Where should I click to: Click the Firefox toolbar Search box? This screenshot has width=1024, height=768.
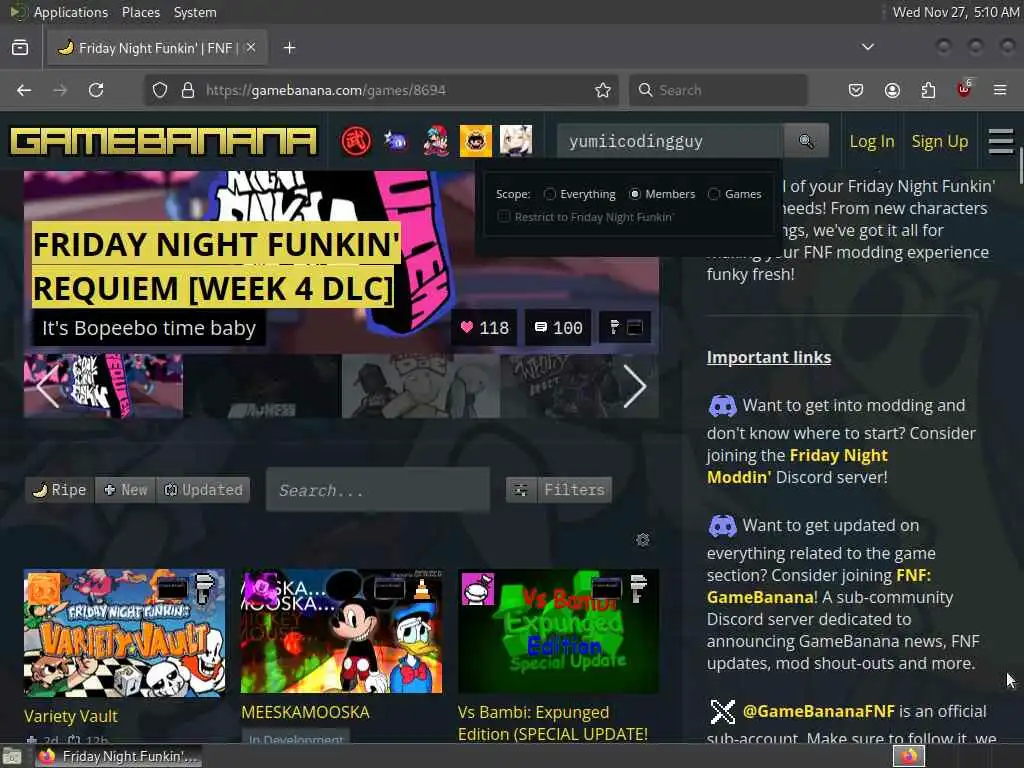click(718, 90)
